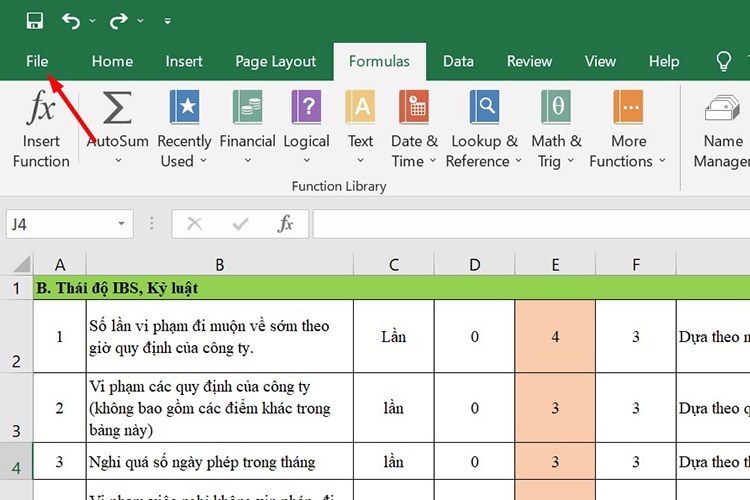Image resolution: width=750 pixels, height=500 pixels.
Task: Switch to the Data tab
Action: (458, 61)
